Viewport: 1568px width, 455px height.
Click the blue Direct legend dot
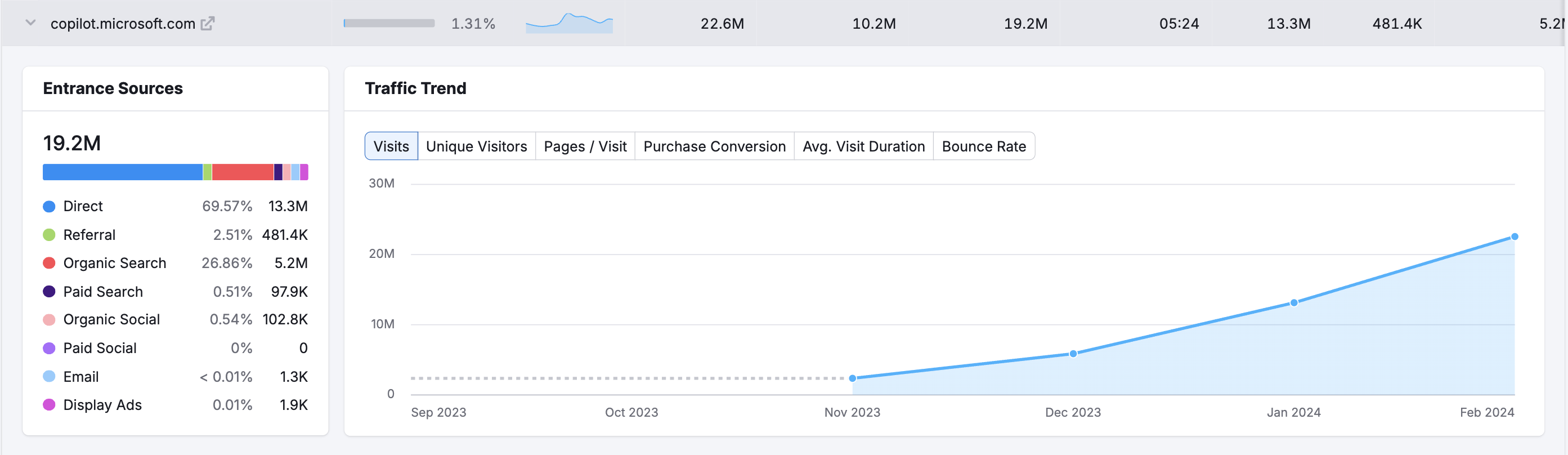click(x=50, y=207)
